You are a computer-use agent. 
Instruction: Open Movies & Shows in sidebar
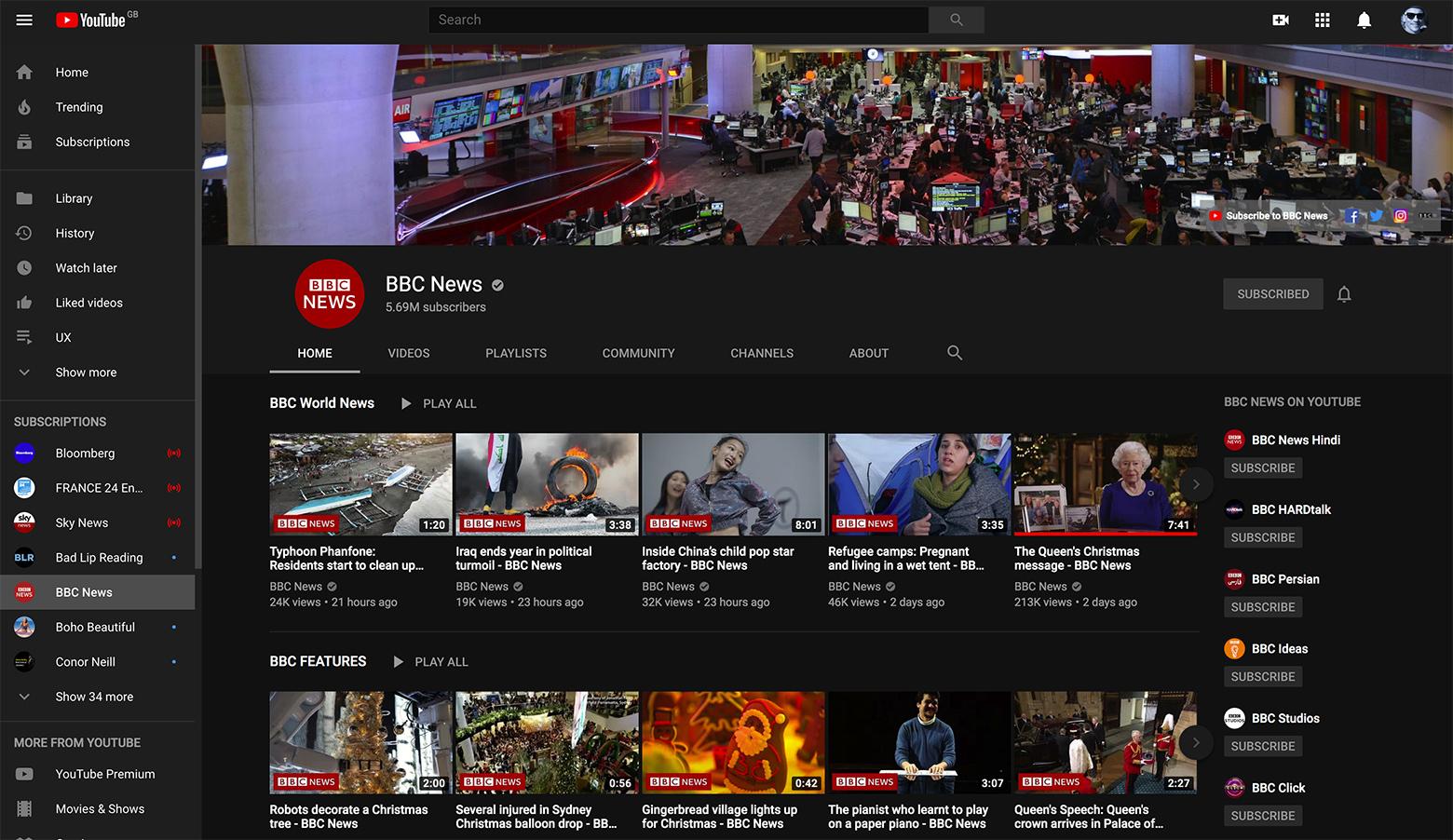[x=98, y=809]
